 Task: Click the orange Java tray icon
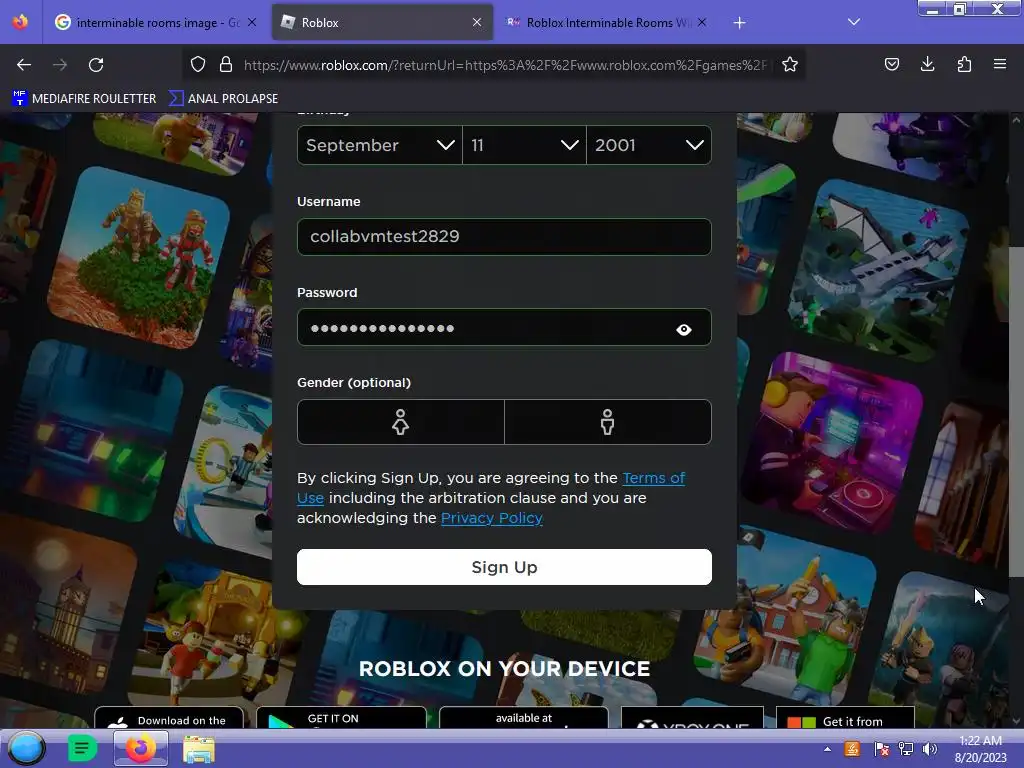click(852, 749)
